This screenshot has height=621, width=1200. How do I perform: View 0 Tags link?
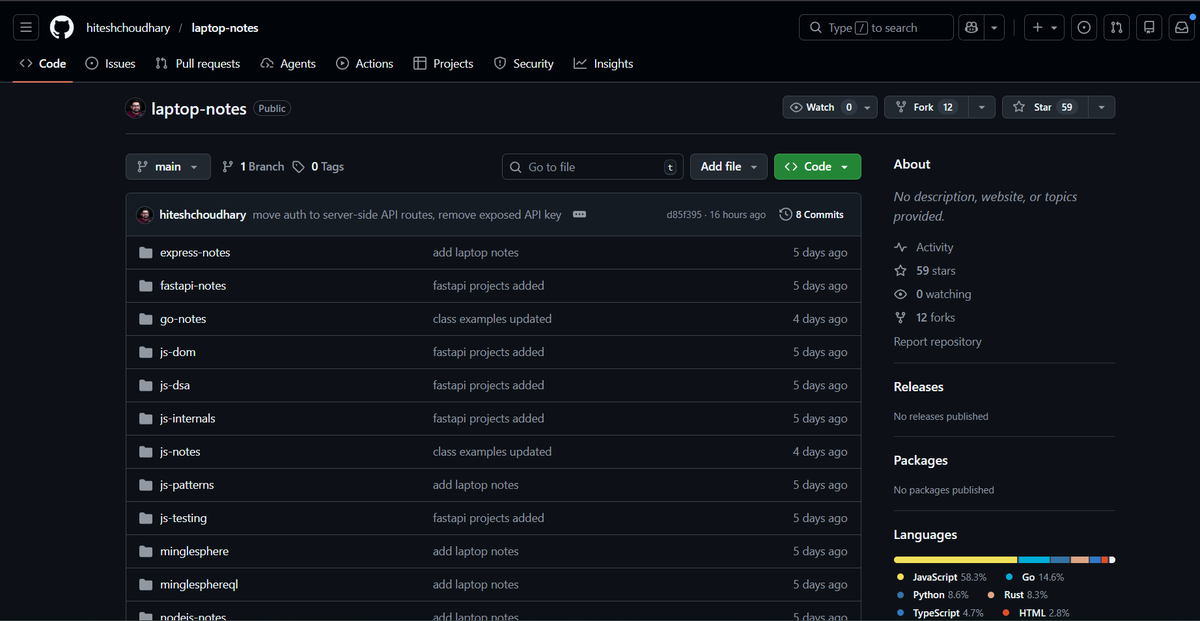[x=318, y=167]
